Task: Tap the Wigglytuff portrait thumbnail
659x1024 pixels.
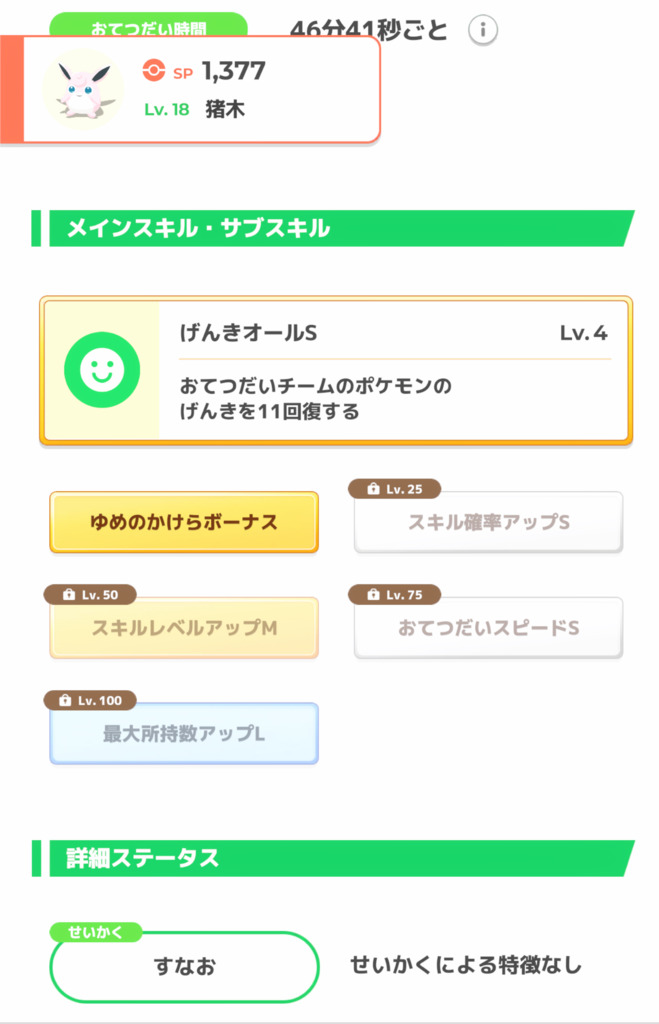Action: pos(83,89)
